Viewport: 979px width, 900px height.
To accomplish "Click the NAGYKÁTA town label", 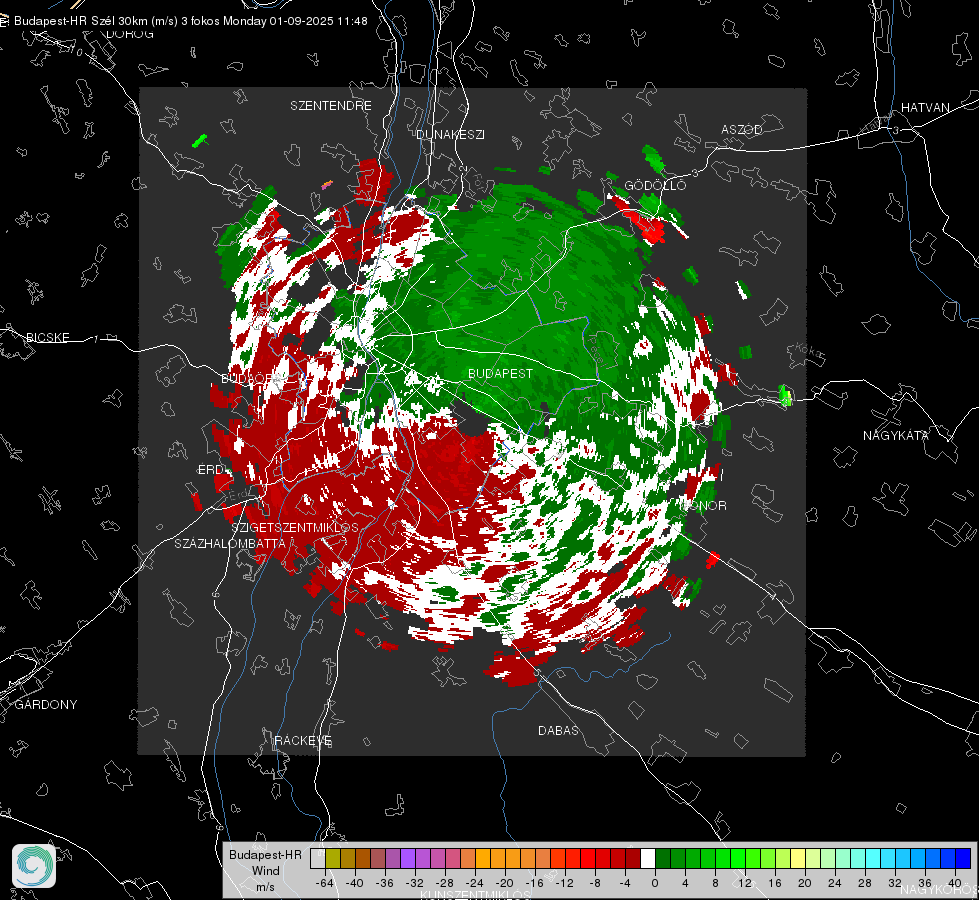I will click(x=896, y=435).
